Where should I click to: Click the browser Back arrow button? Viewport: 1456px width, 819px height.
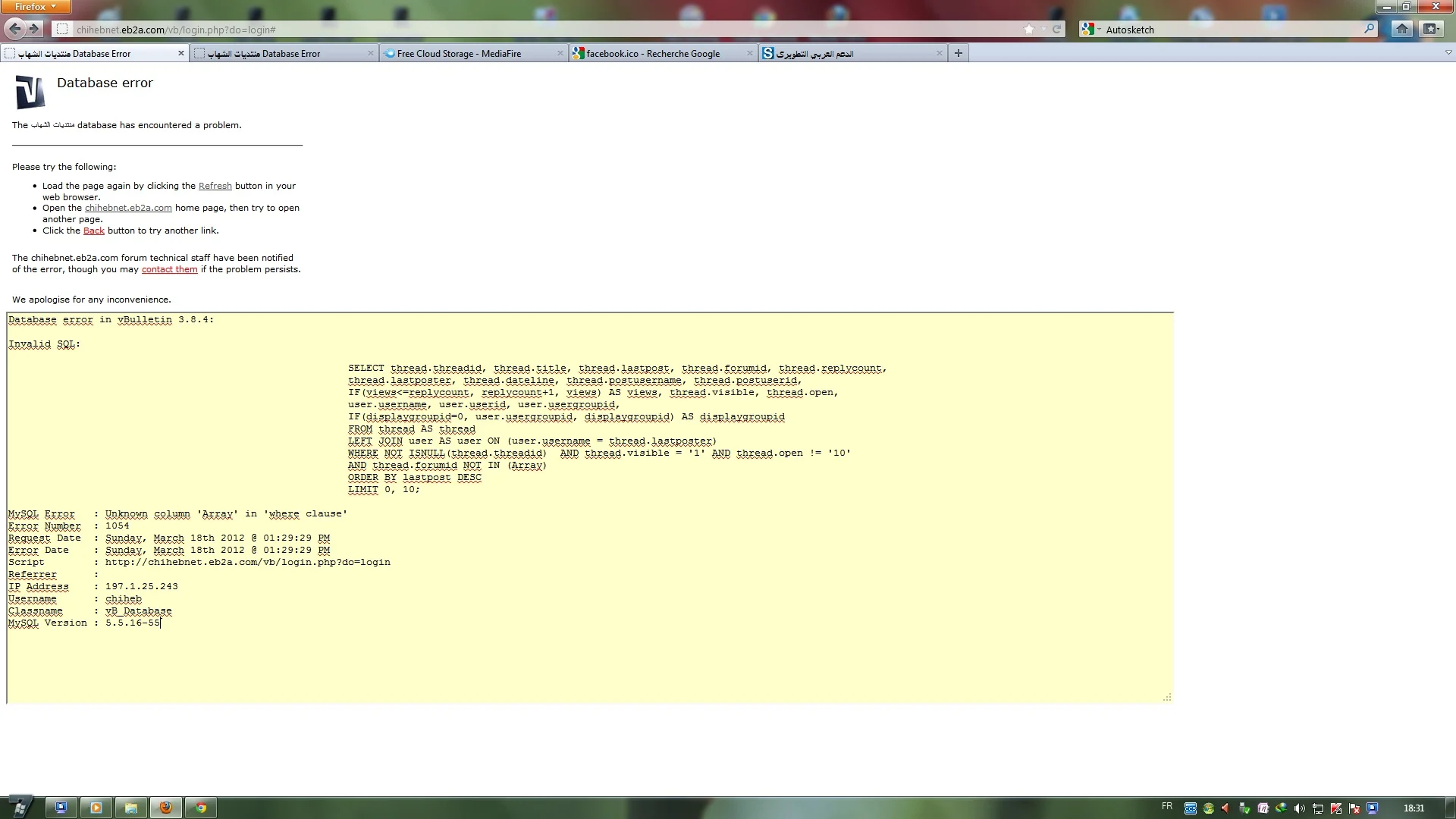pos(14,29)
